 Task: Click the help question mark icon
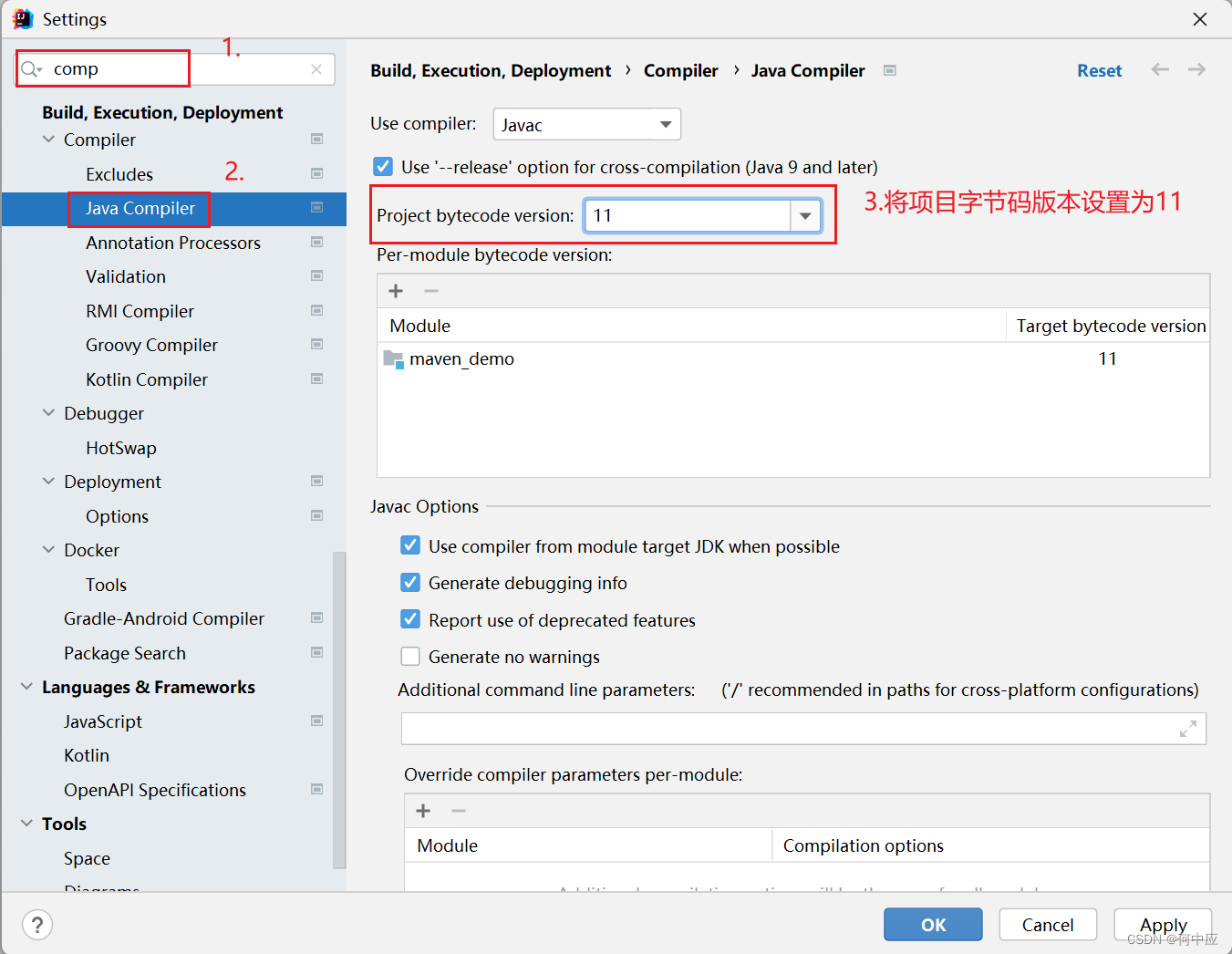(36, 925)
